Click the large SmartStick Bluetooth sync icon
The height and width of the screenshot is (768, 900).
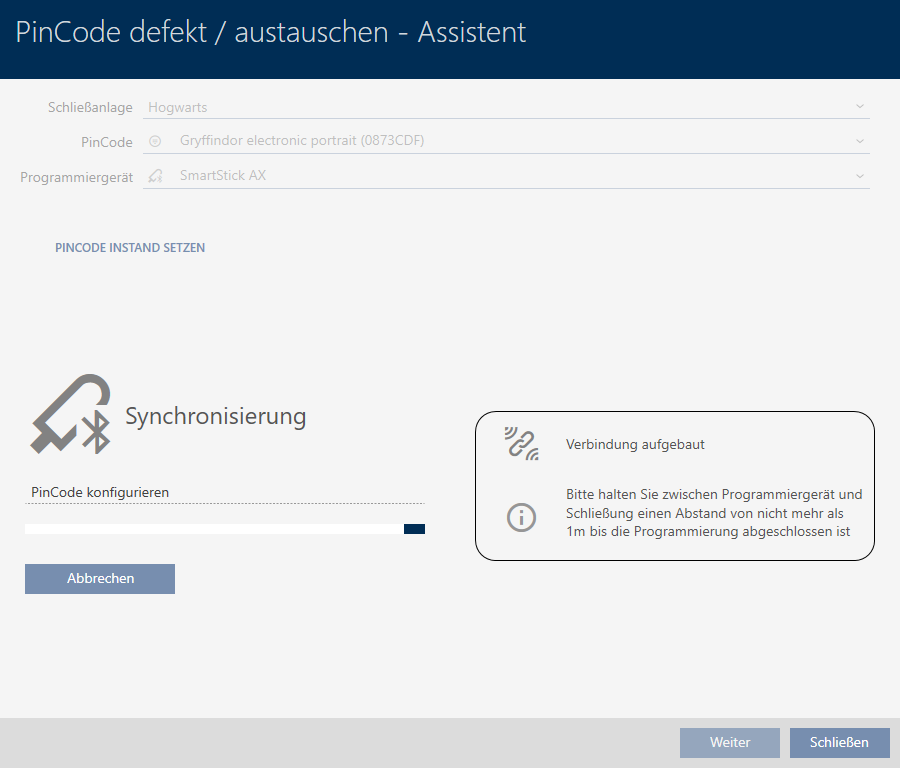click(x=69, y=414)
